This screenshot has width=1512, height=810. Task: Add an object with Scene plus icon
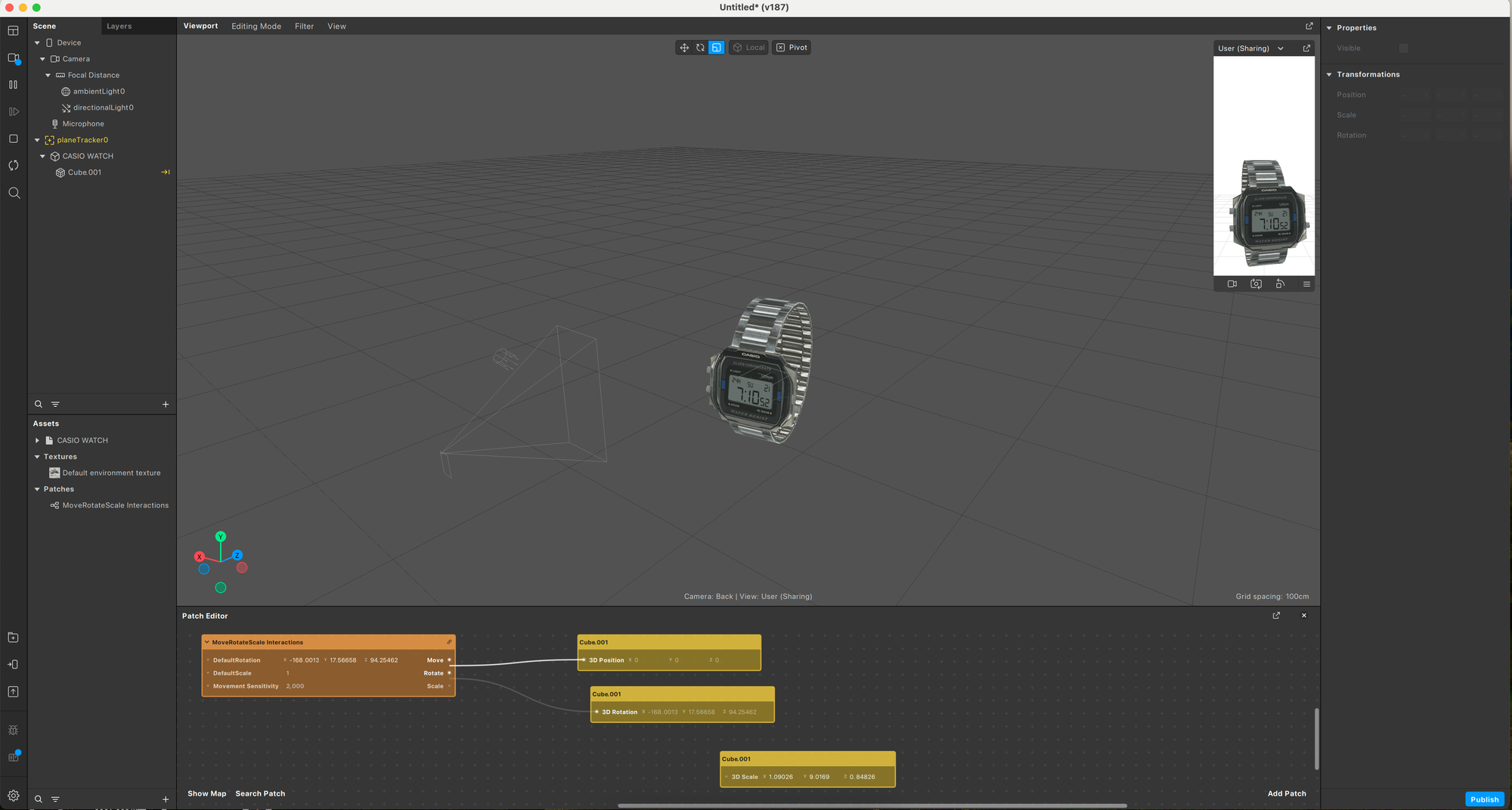(x=166, y=405)
